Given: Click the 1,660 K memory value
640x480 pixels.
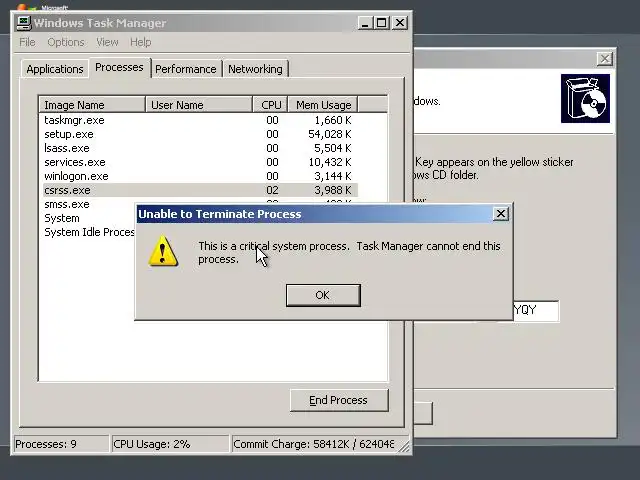Looking at the screenshot, I should tap(333, 120).
